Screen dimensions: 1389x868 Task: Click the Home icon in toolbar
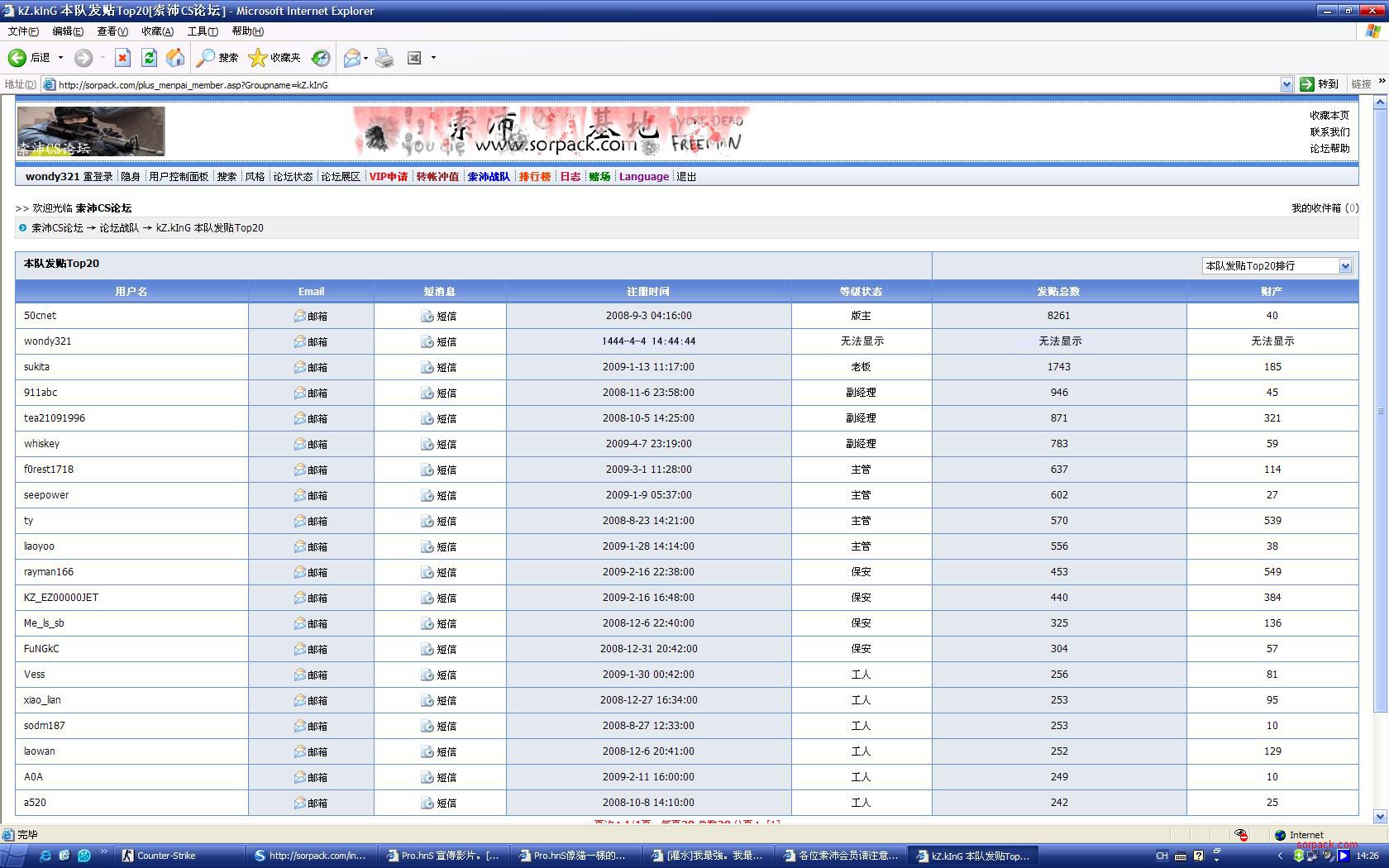tap(175, 58)
